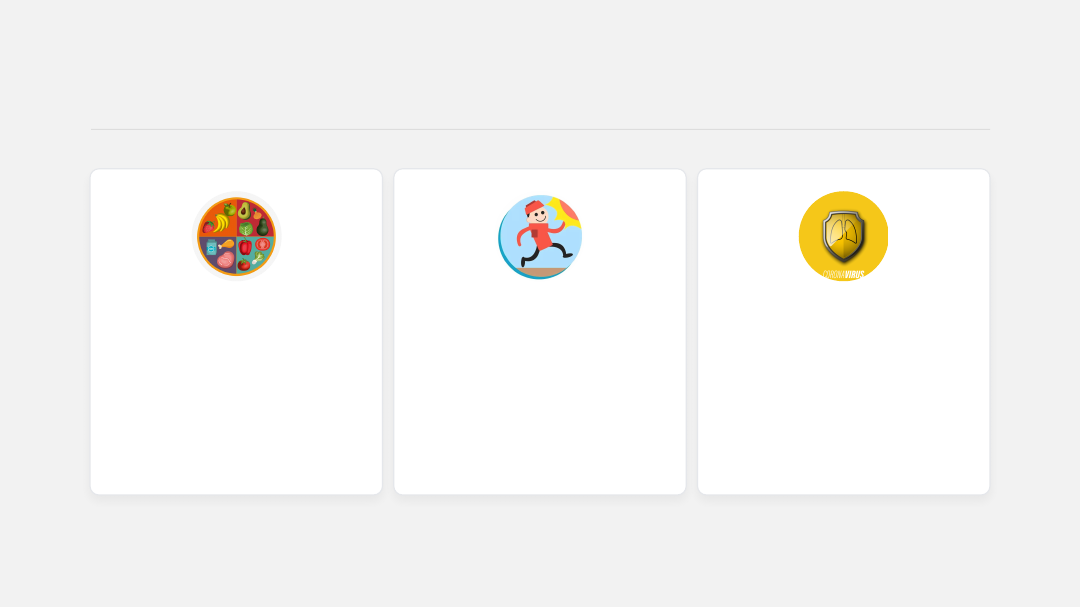
Task: Select the first card with the food plate
Action: 236,331
